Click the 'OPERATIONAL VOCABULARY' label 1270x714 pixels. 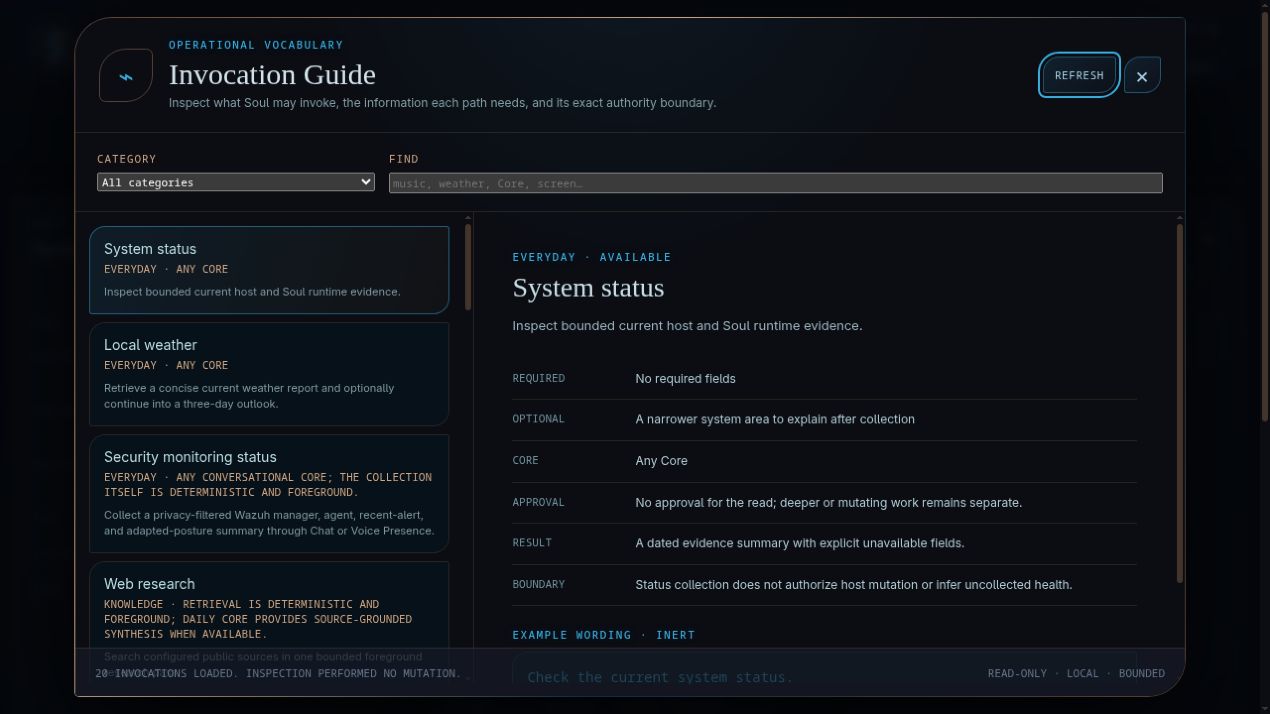point(256,45)
